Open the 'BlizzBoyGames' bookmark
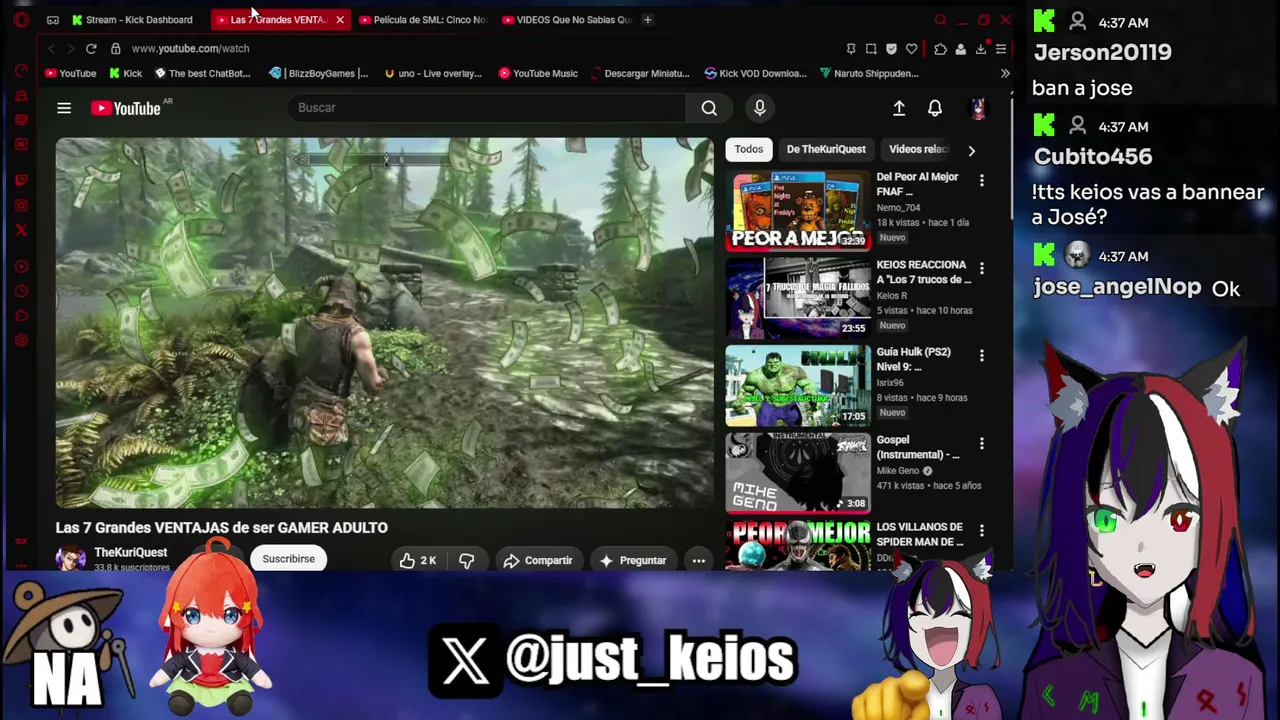Image resolution: width=1280 pixels, height=720 pixels. (x=319, y=73)
